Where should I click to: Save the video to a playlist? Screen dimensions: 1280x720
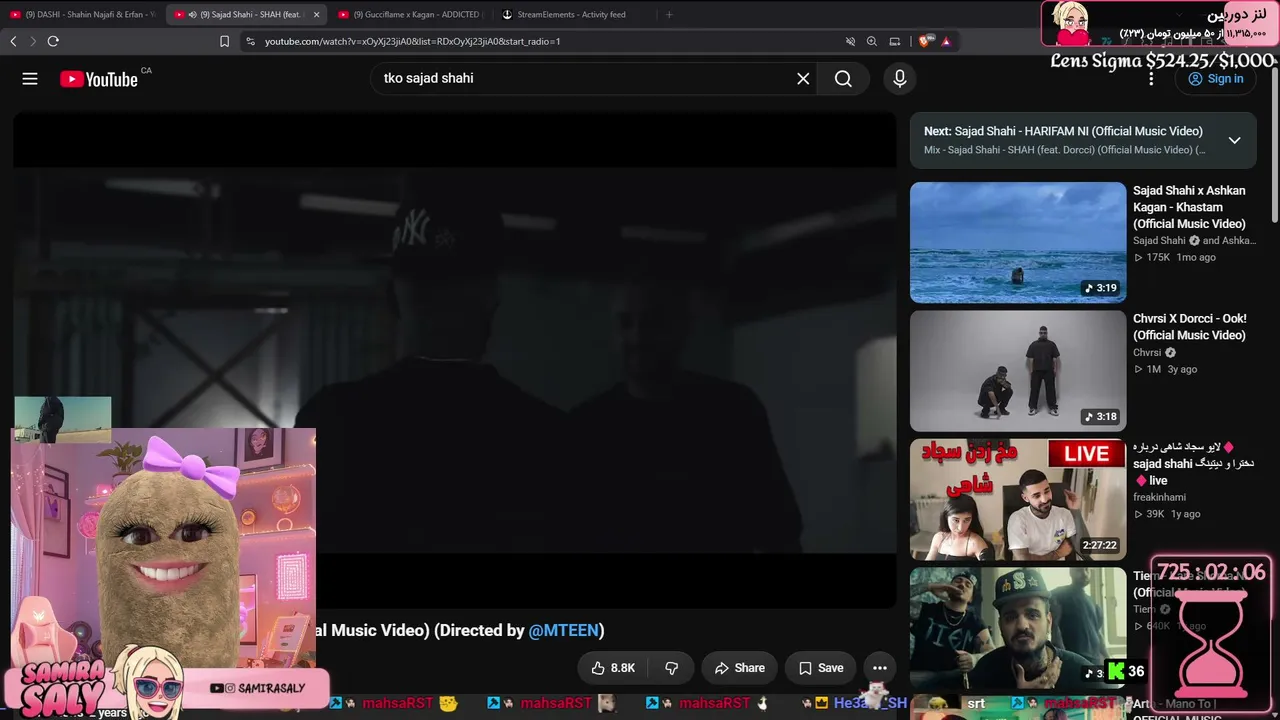821,668
